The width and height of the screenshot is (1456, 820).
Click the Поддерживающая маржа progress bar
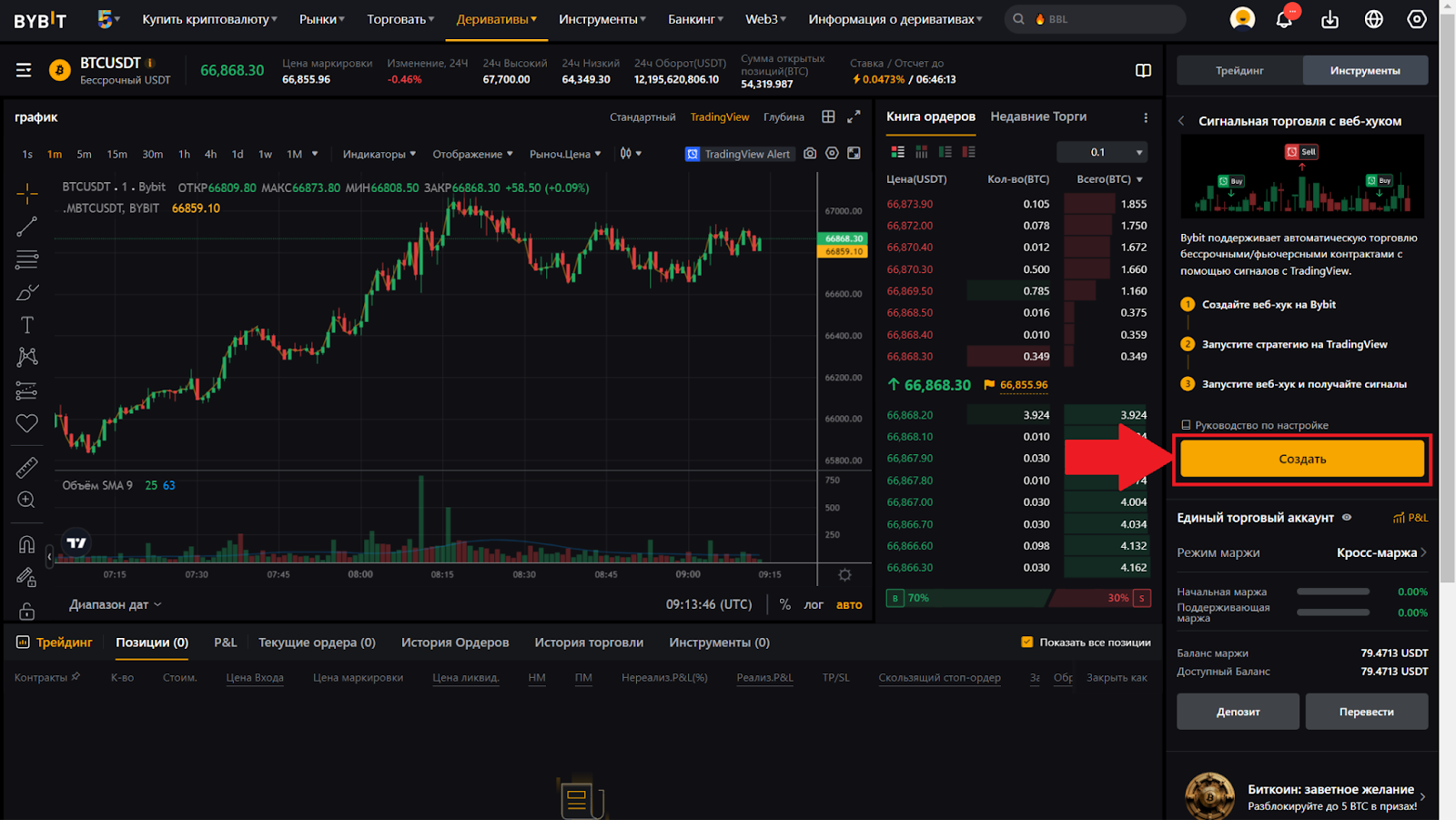1333,612
